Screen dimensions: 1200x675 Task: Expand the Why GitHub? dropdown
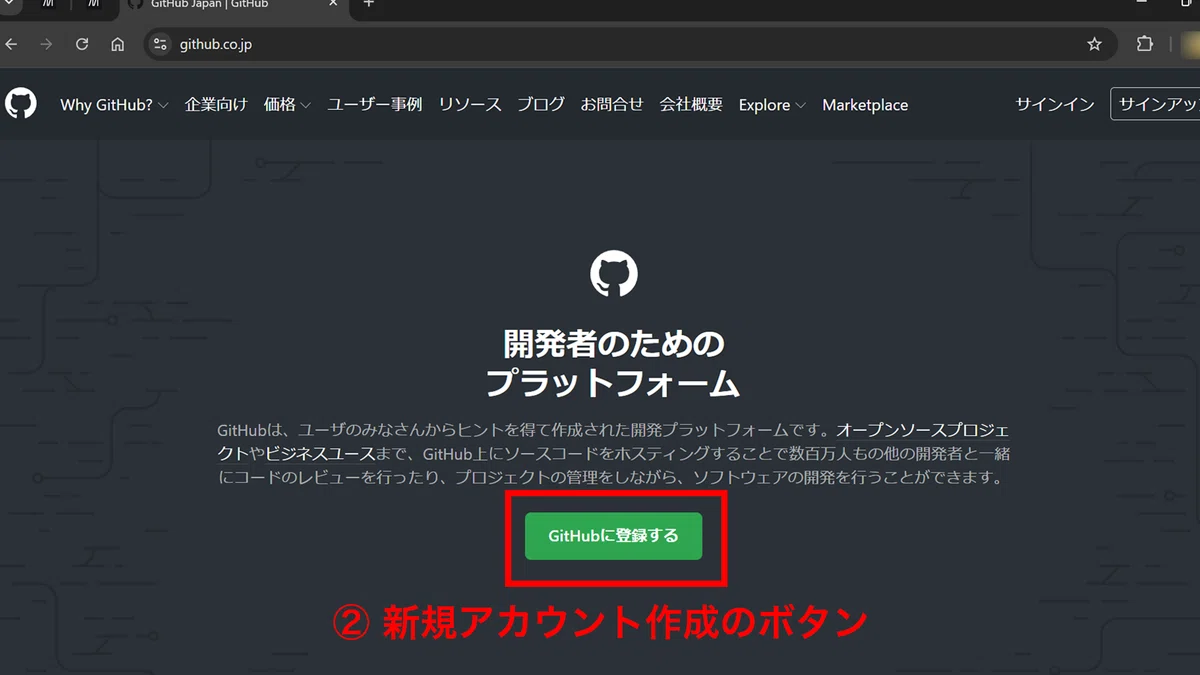click(114, 105)
